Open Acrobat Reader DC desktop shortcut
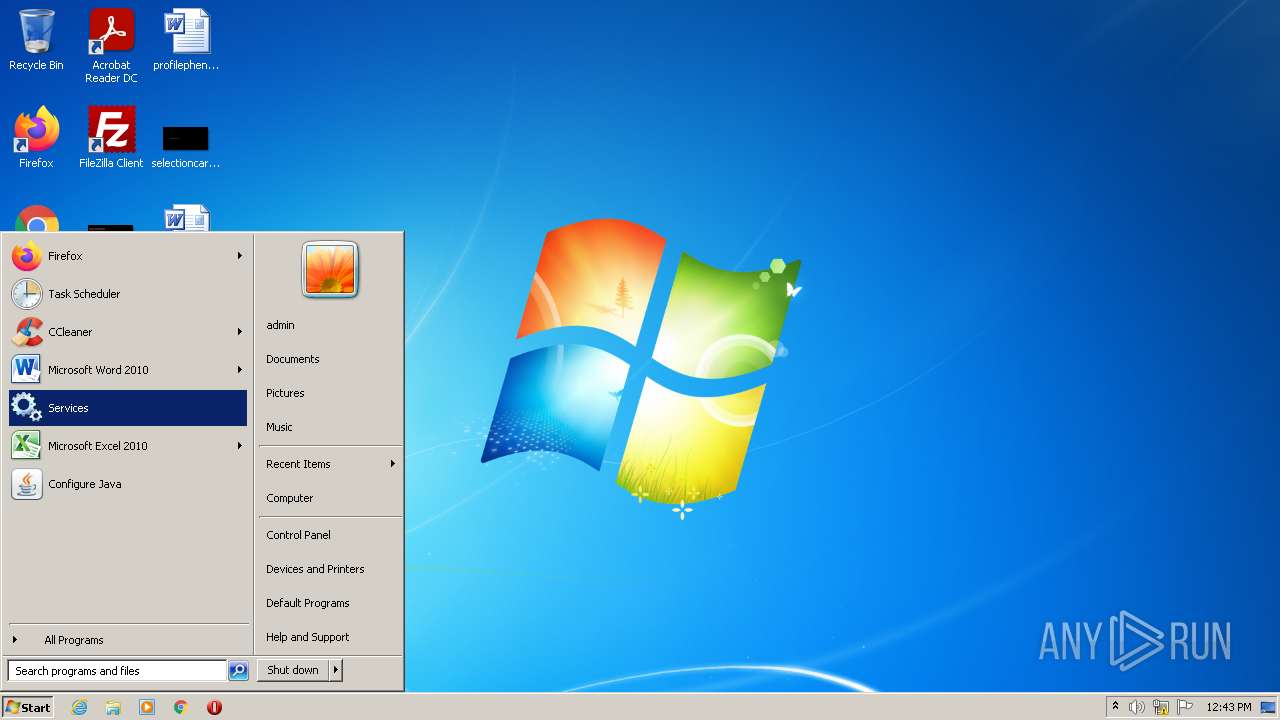The image size is (1280, 720). click(x=111, y=45)
